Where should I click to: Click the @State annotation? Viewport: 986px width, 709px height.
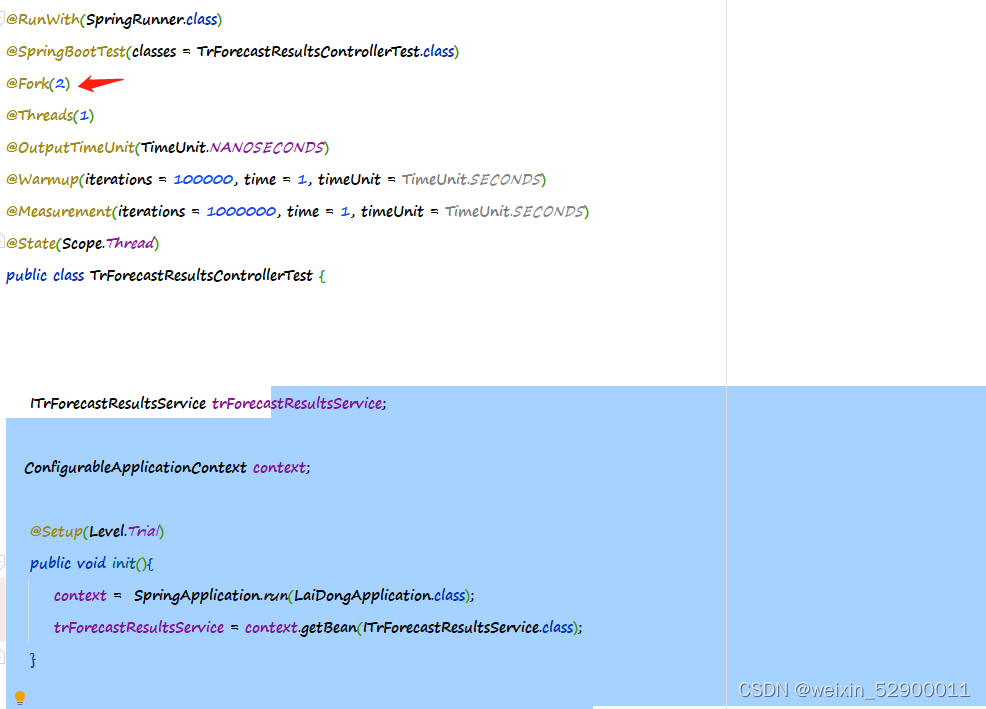tap(31, 243)
